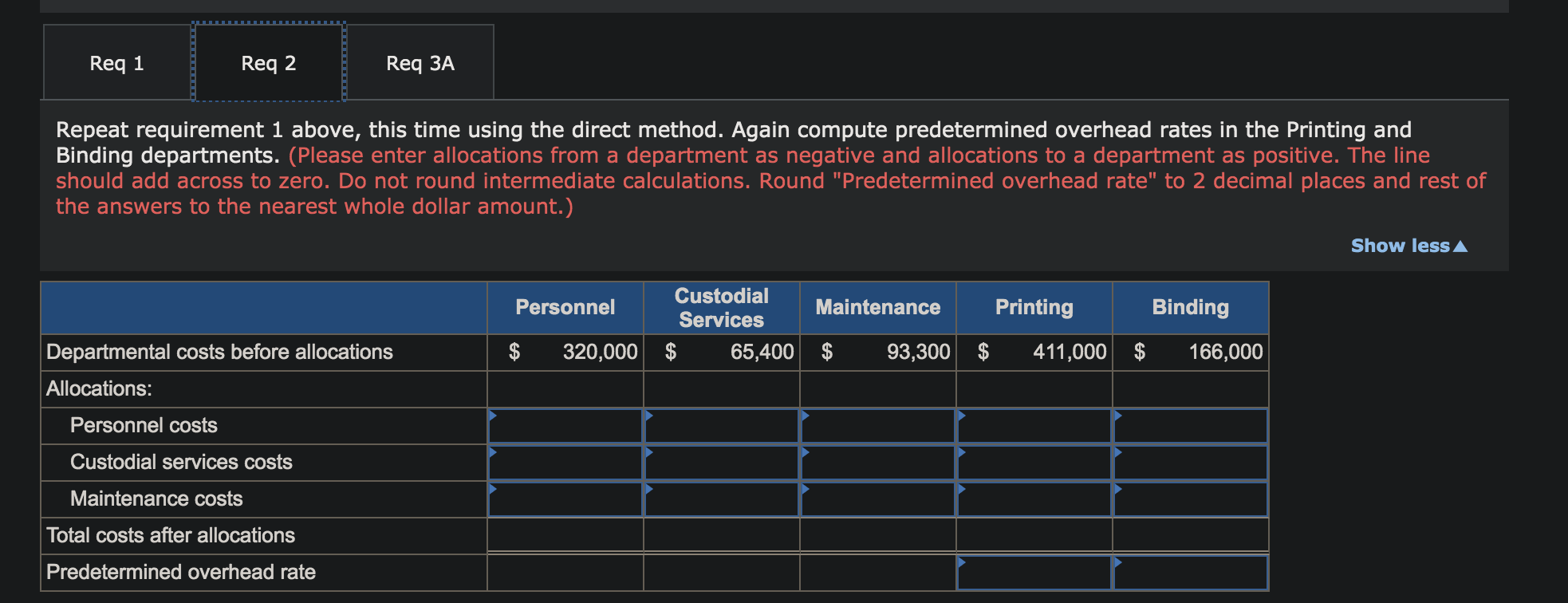Image resolution: width=1568 pixels, height=603 pixels.
Task: Select Custodial services costs cell under Custodial Services
Action: pyautogui.click(x=722, y=463)
